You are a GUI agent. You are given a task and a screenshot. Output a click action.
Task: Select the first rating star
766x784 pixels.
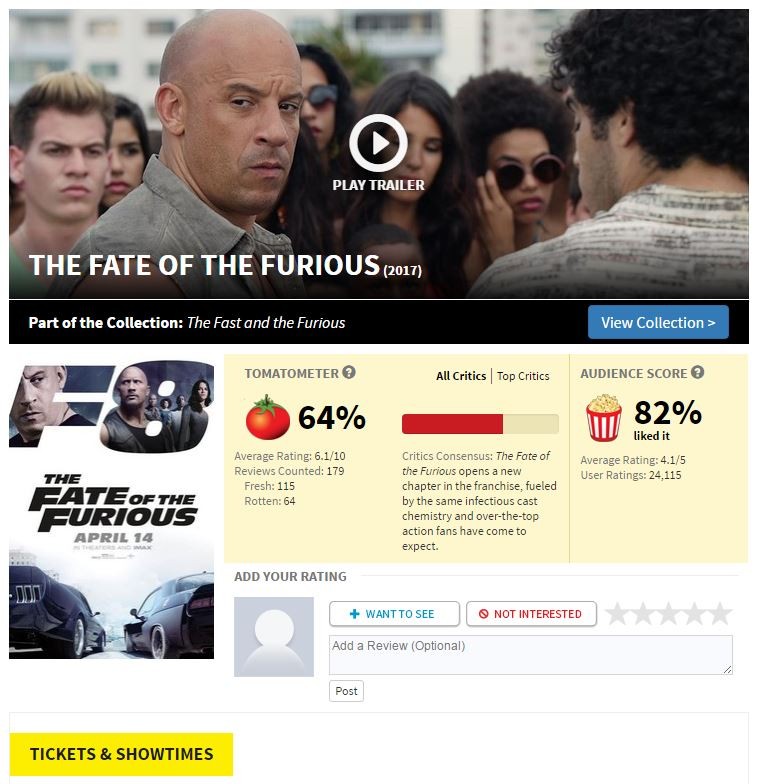pyautogui.click(x=618, y=614)
